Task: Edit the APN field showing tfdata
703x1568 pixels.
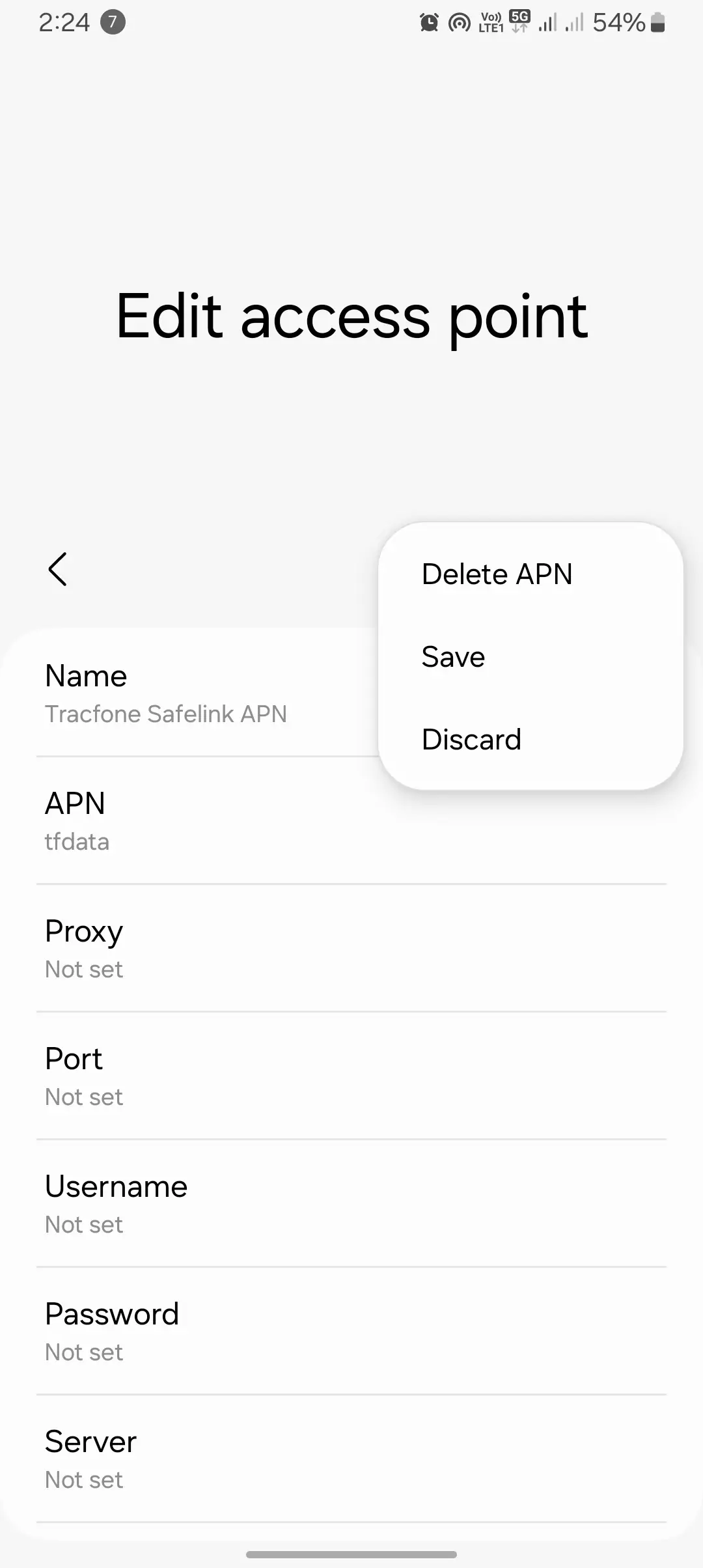Action: tap(351, 820)
